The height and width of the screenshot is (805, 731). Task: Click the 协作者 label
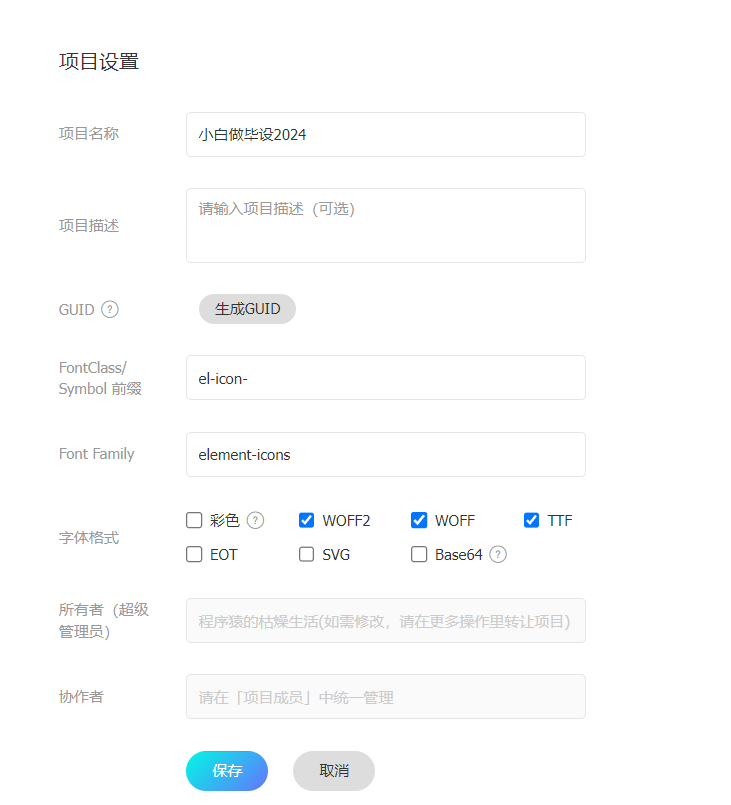click(81, 697)
